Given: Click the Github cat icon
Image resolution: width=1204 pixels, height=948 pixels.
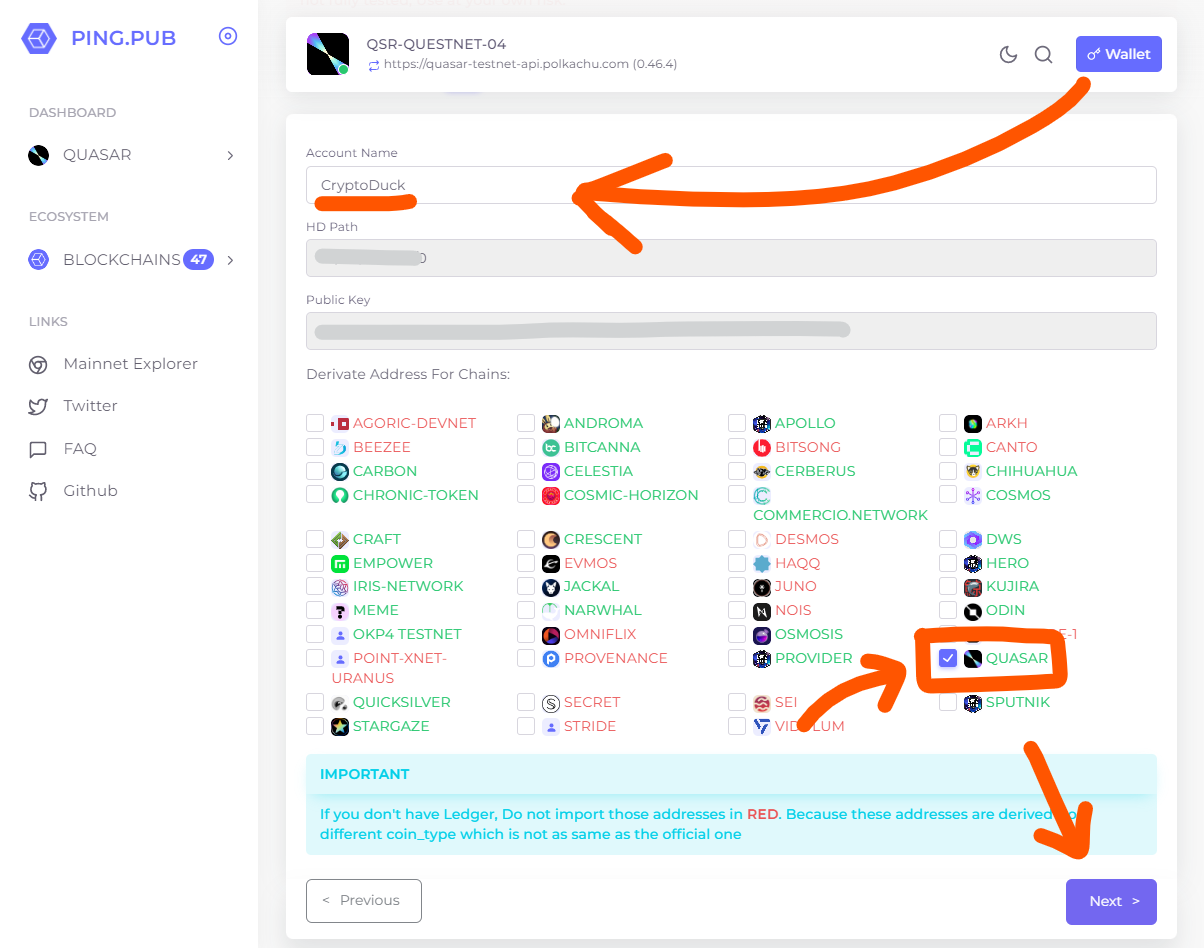Looking at the screenshot, I should (x=38, y=491).
